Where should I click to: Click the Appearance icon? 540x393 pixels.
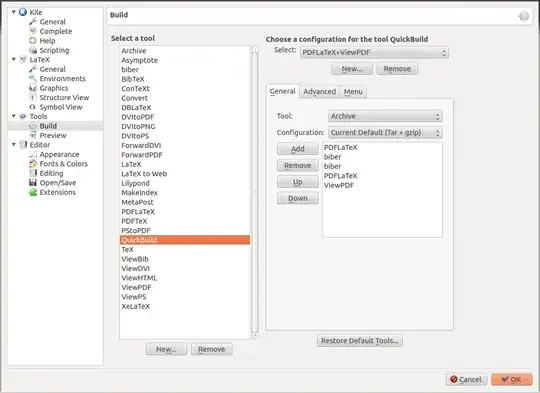point(33,154)
